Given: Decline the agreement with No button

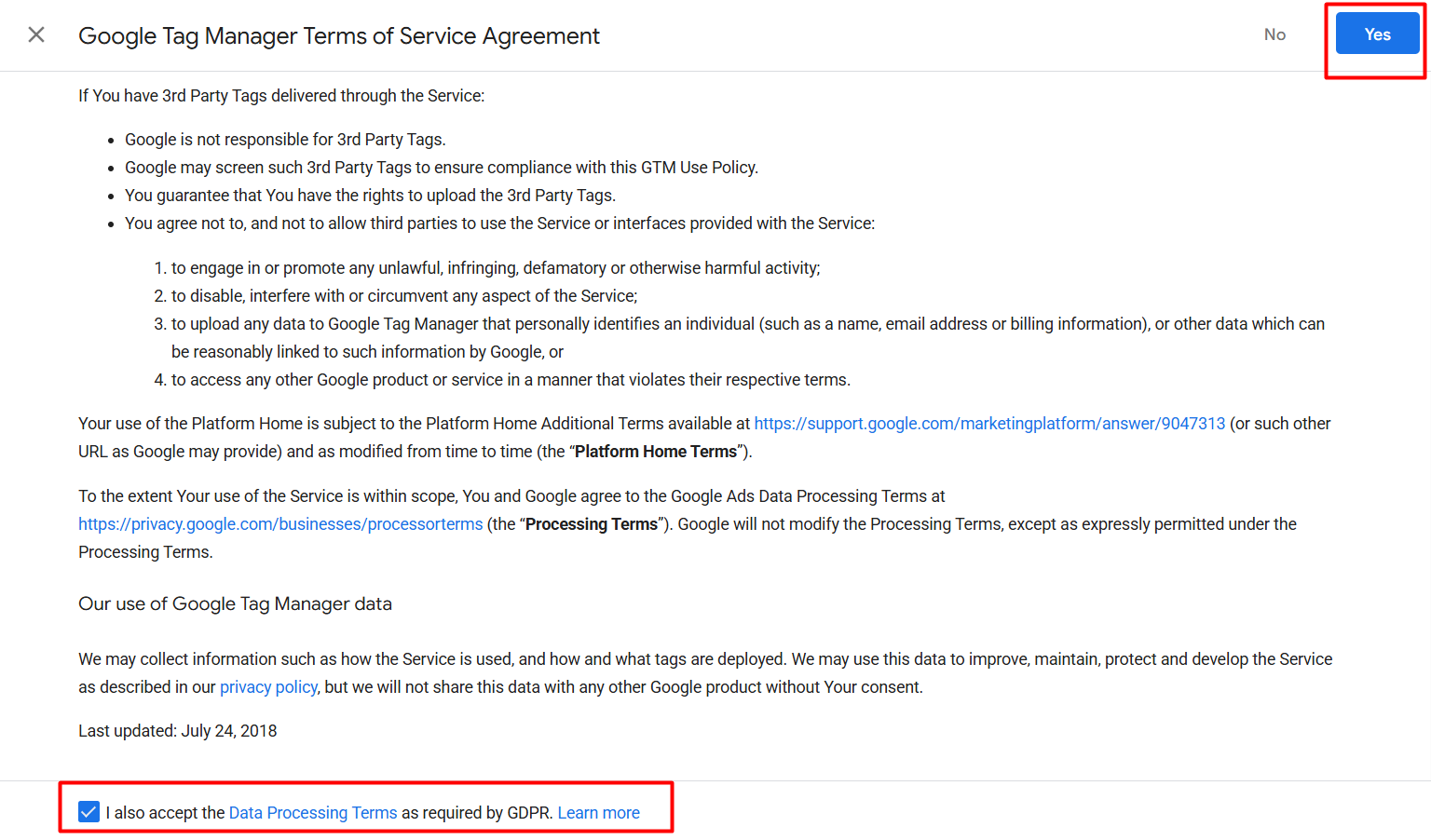Looking at the screenshot, I should point(1274,34).
